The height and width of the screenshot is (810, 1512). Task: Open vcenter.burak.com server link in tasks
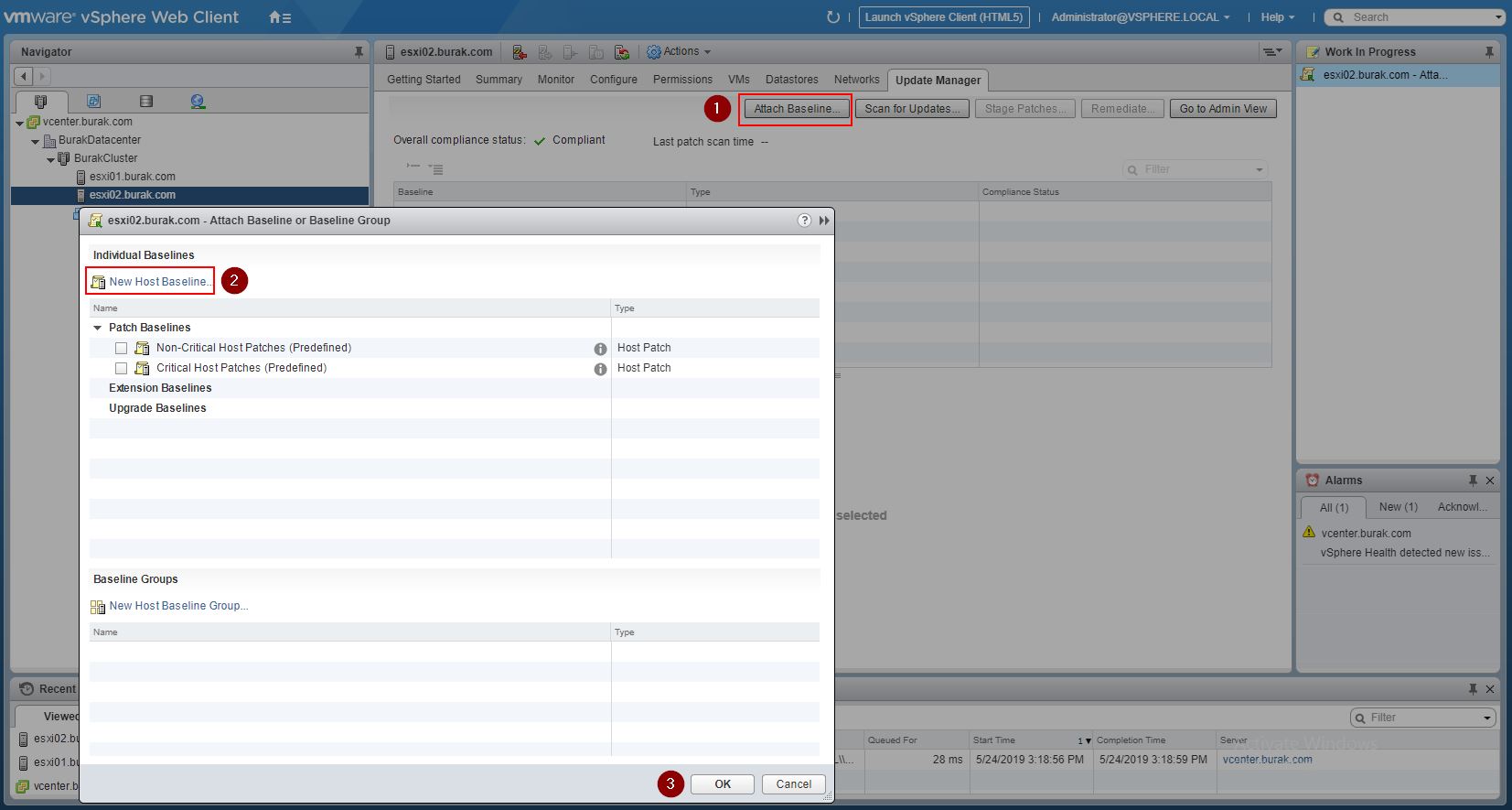click(x=1267, y=760)
